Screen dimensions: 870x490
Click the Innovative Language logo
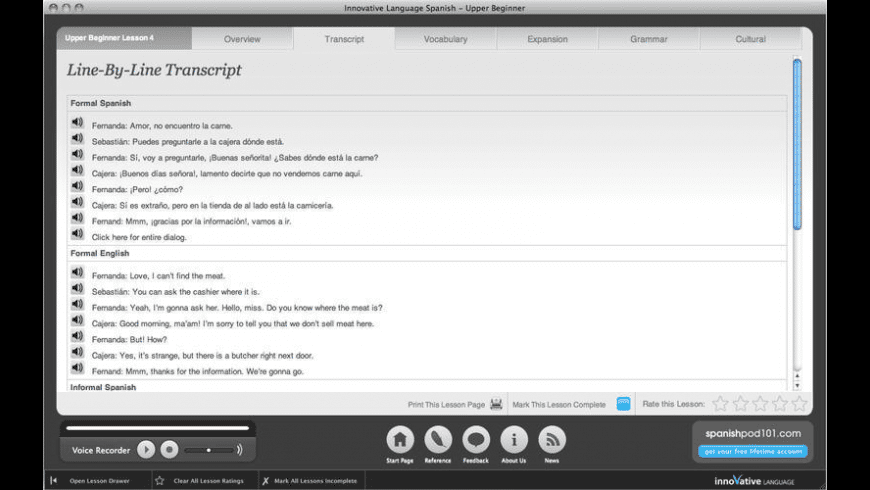754,481
